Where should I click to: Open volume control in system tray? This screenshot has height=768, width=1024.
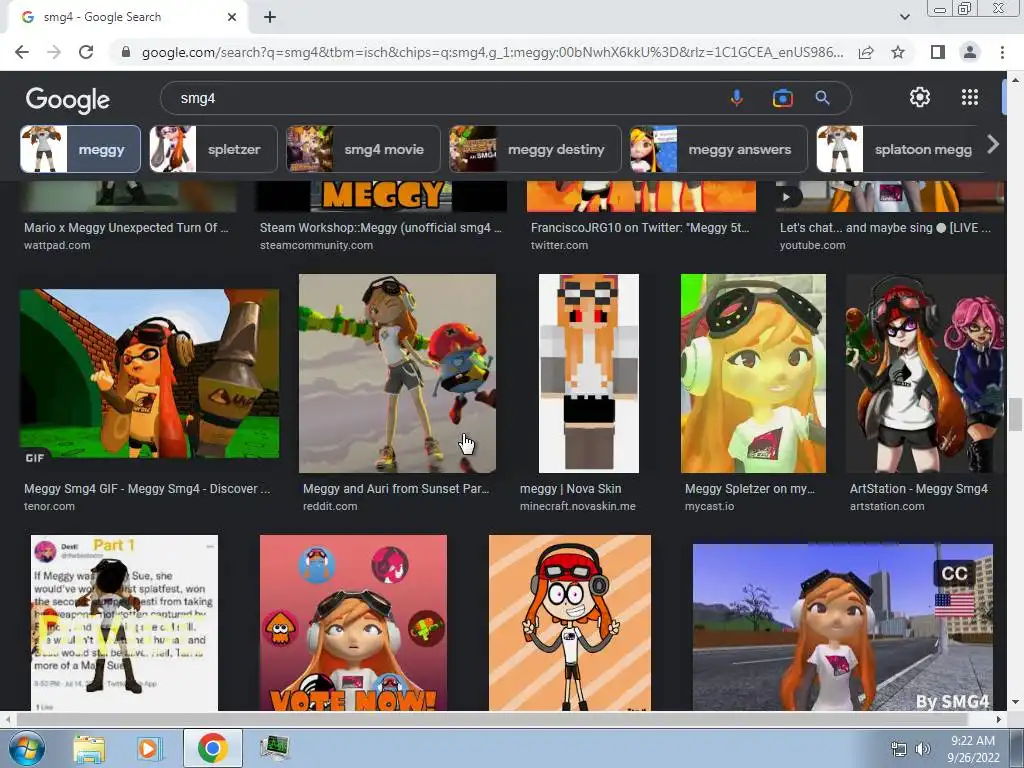click(x=923, y=749)
